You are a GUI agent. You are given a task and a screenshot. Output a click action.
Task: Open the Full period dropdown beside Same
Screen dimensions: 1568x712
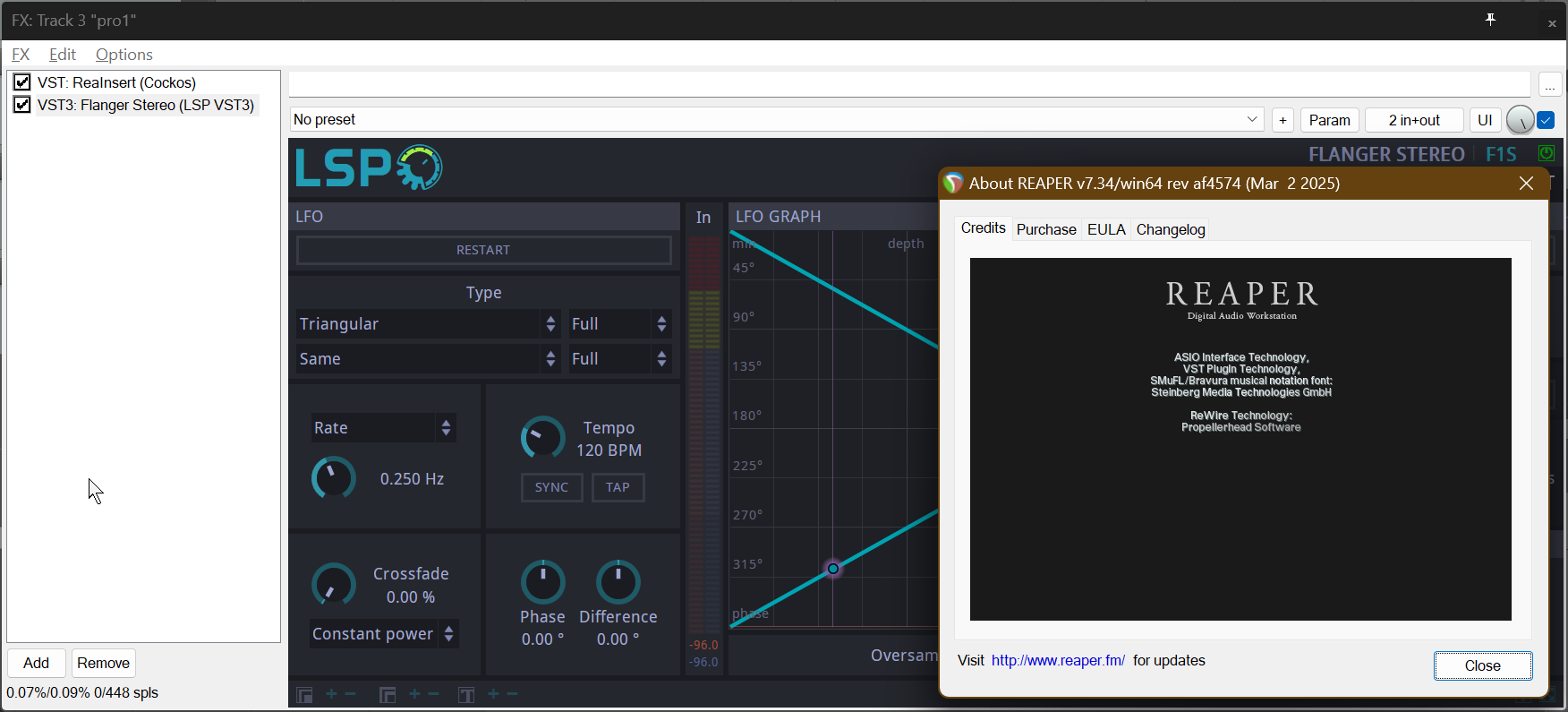[619, 359]
